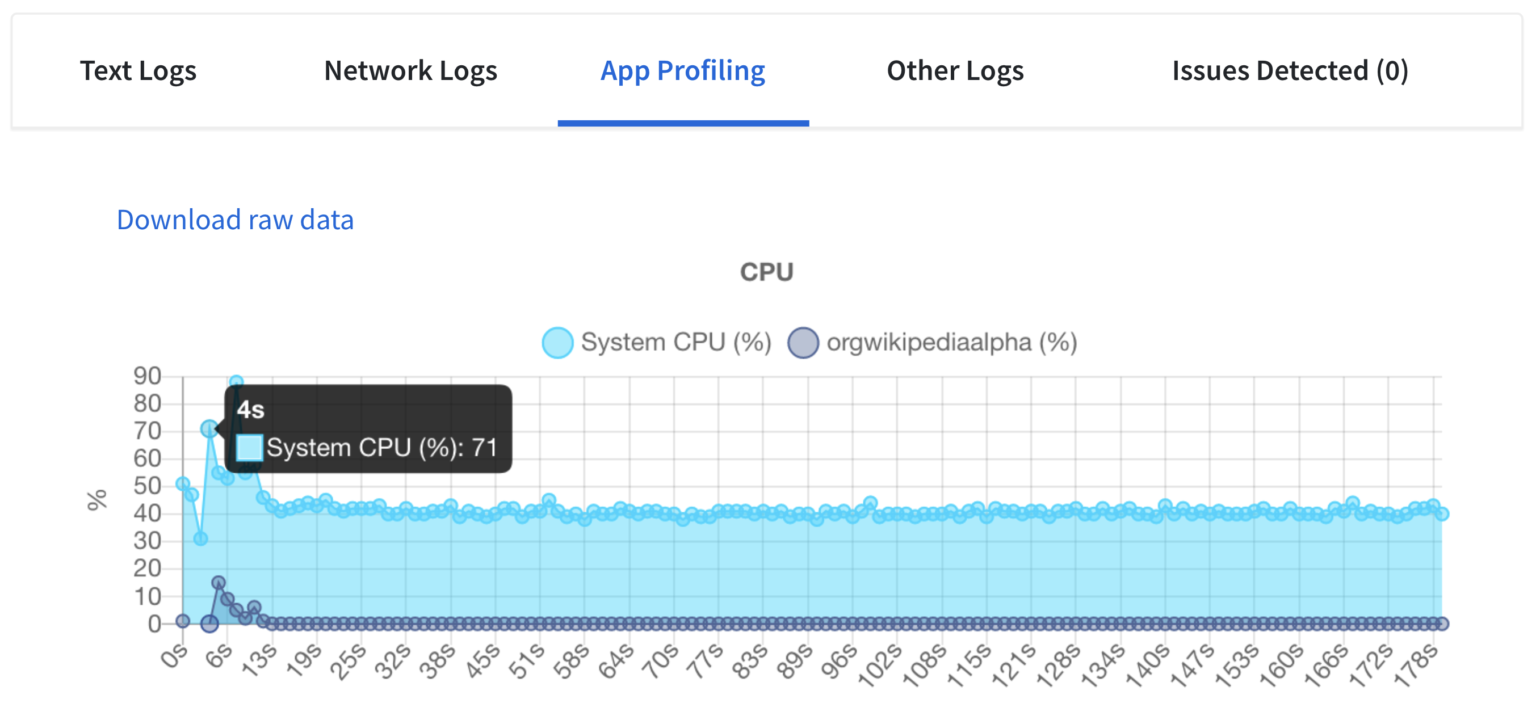1536x716 pixels.
Task: Click the System CPU peak point near 88%
Action: pyautogui.click(x=236, y=382)
